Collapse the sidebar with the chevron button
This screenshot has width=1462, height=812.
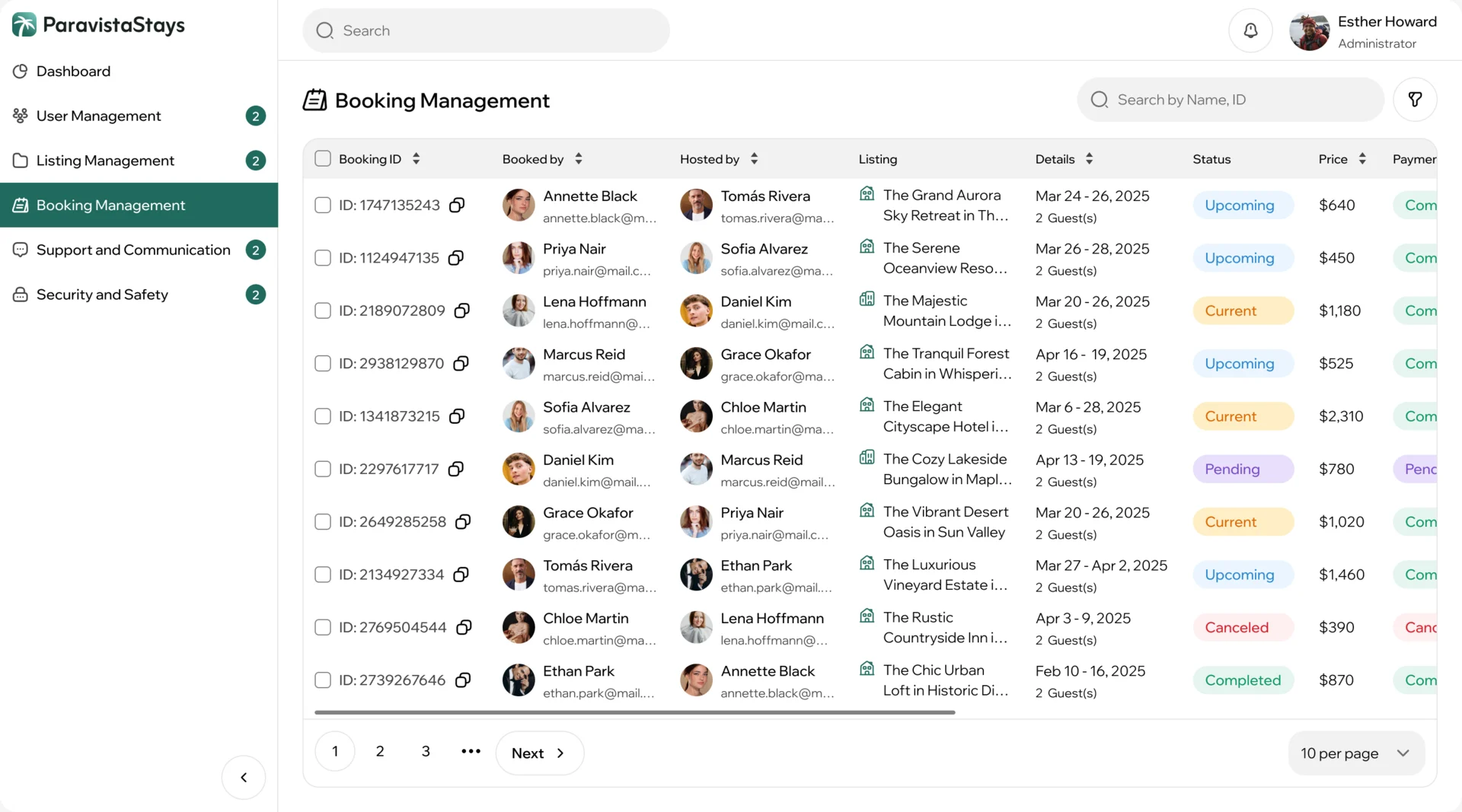click(x=244, y=777)
